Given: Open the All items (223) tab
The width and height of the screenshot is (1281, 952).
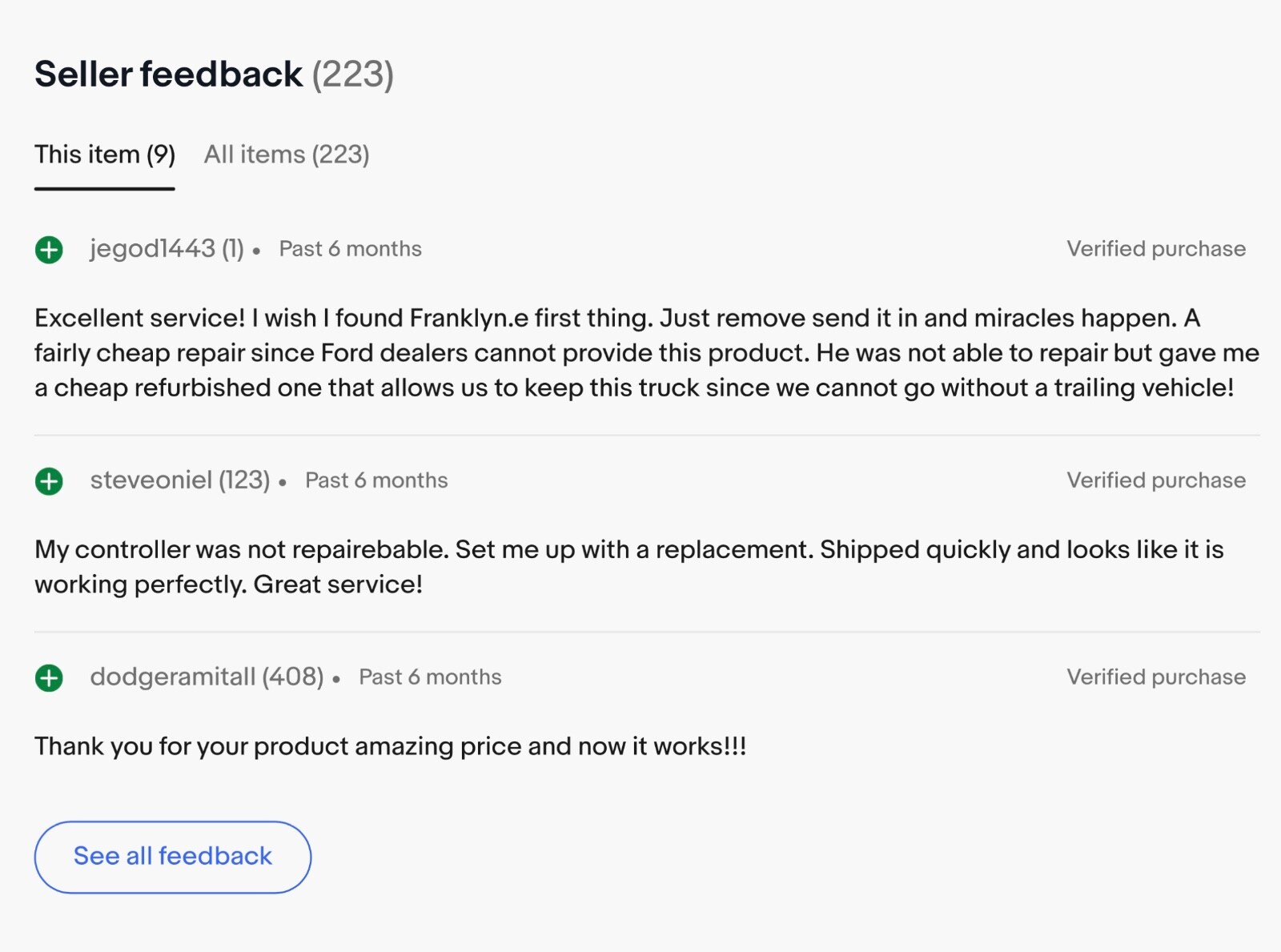Looking at the screenshot, I should click(287, 155).
